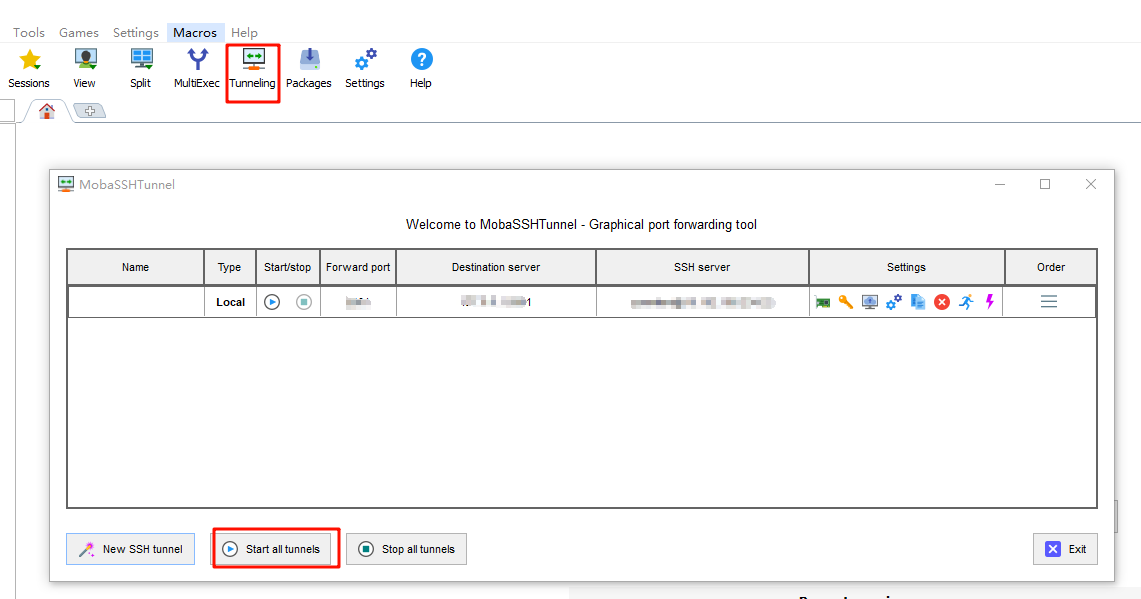Select the Local type cell
1141x599 pixels.
(231, 302)
